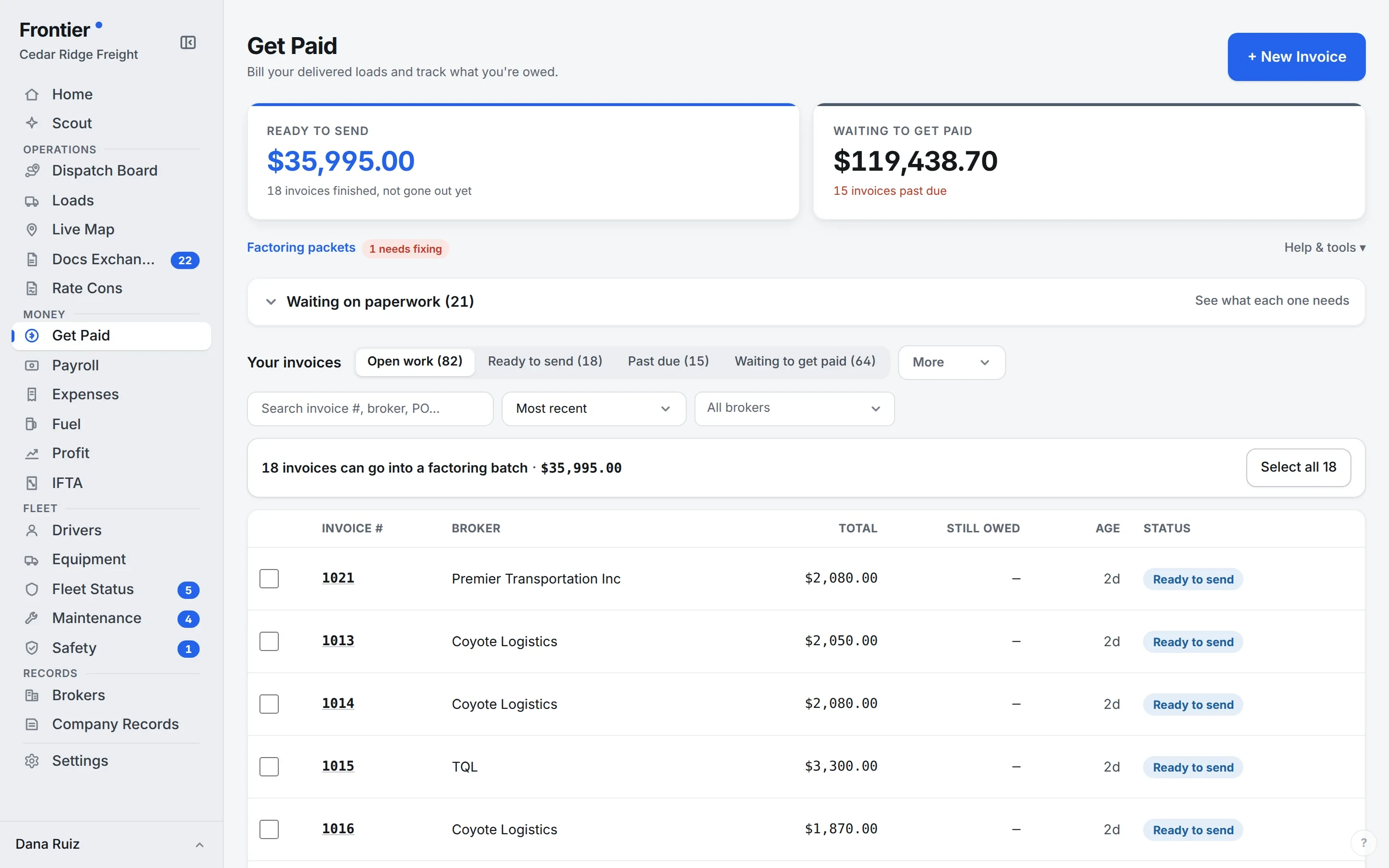
Task: Click See what each one needs
Action: pos(1272,301)
